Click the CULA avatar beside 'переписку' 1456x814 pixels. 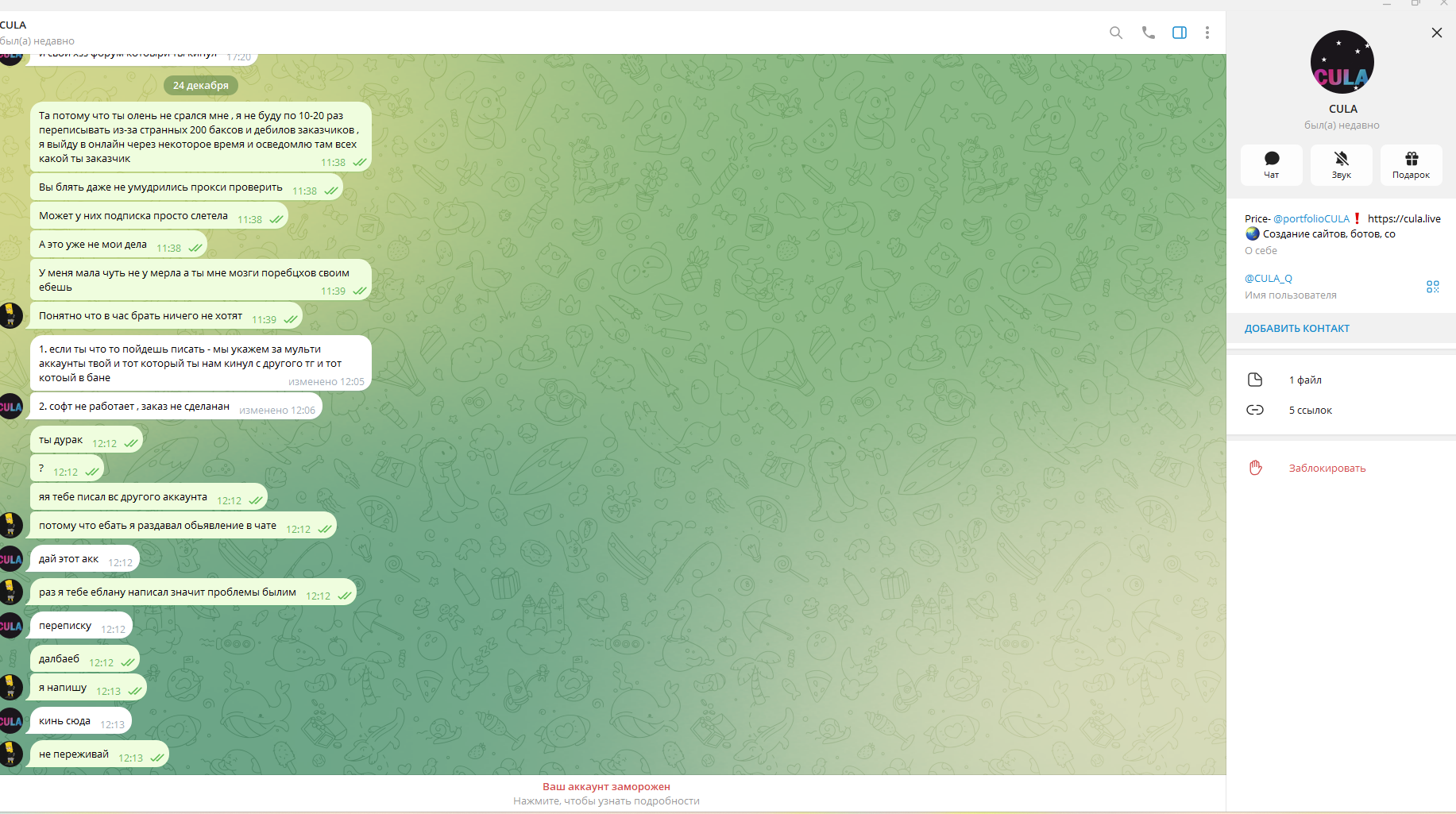[10, 625]
